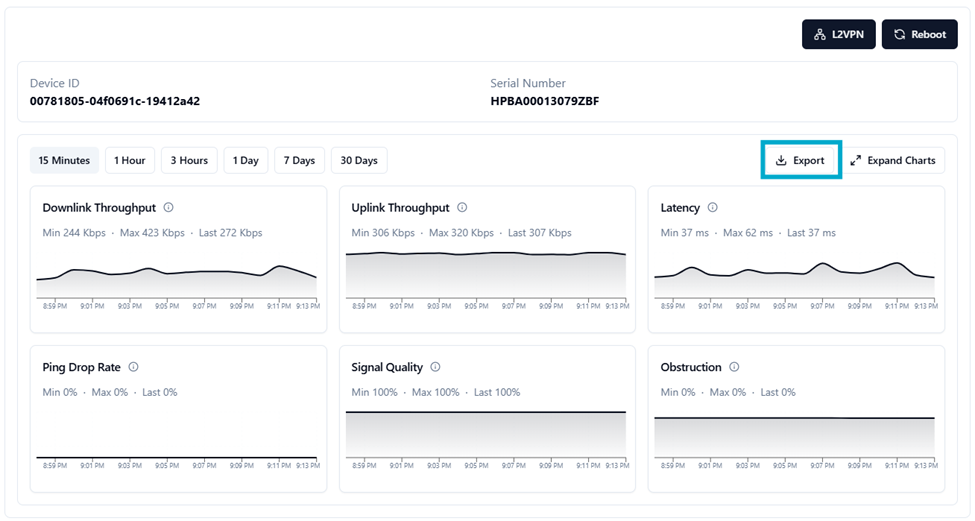Choose the 1 Day time range
Screen dimensions: 975x521
tap(246, 160)
